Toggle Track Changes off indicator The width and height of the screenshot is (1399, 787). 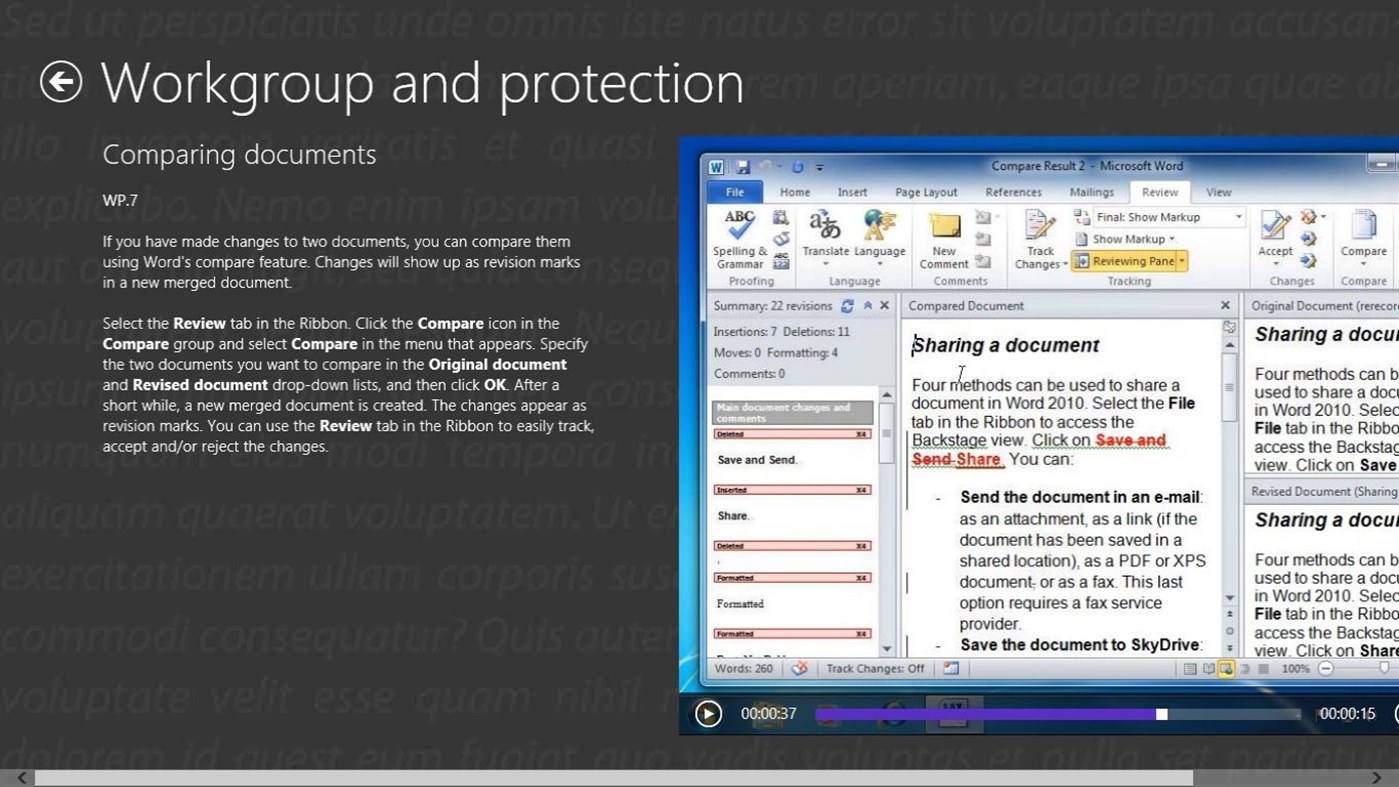(x=875, y=668)
